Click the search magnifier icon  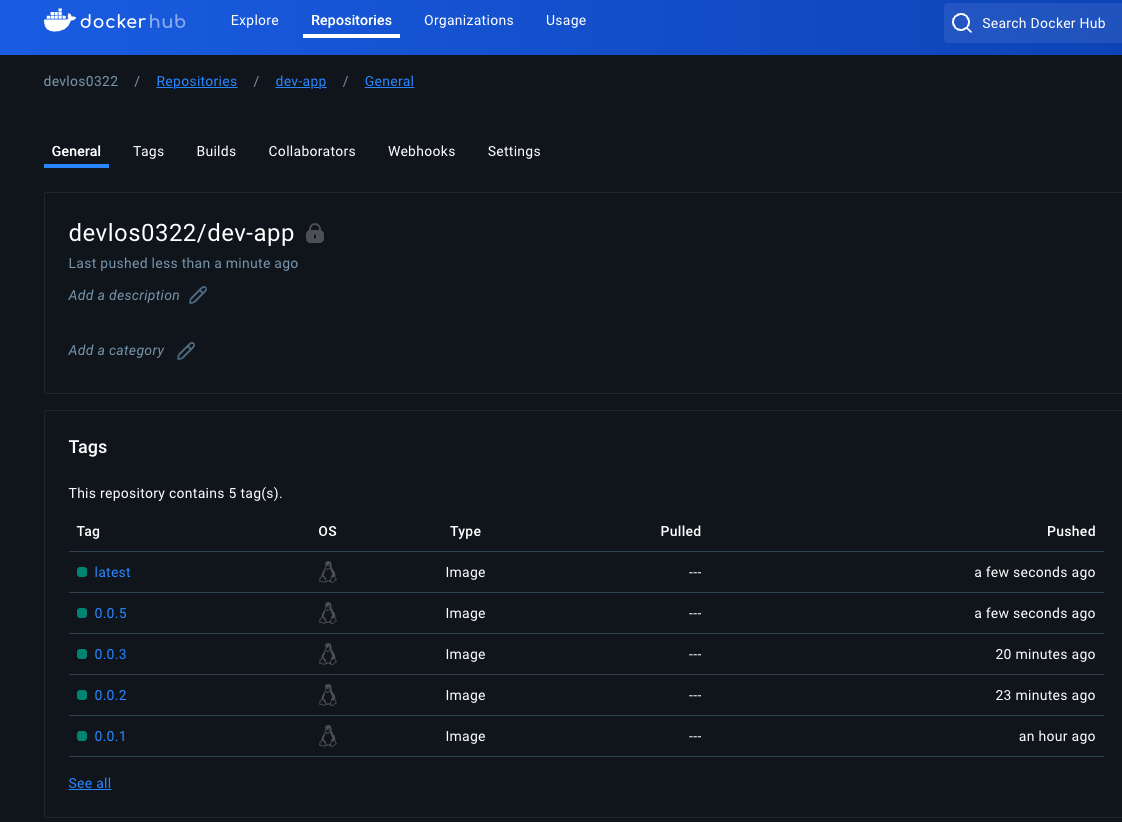pyautogui.click(x=962, y=23)
